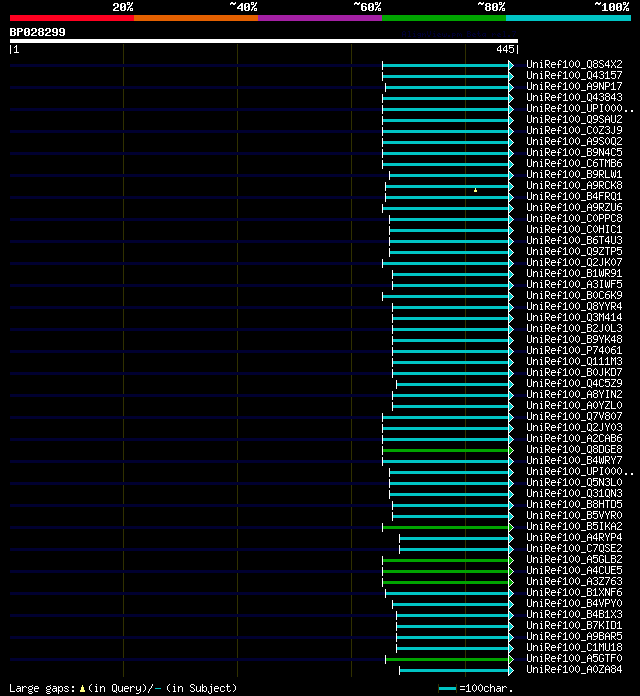Click the cyan 100char scale bar in legend
This screenshot has height=696, width=640.
coord(447,688)
